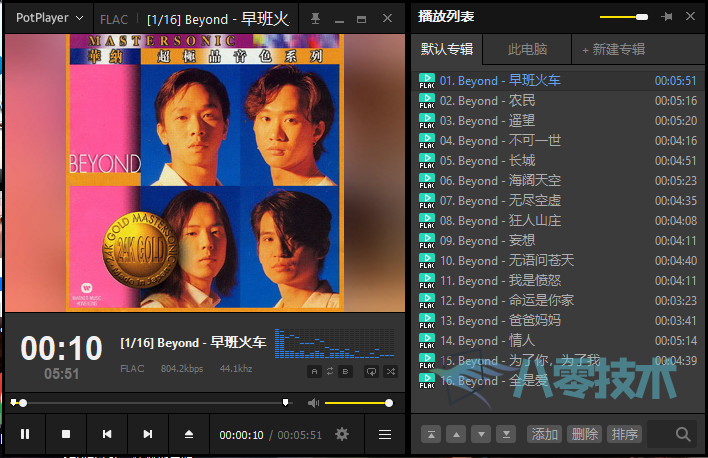708x458 pixels.
Task: Select track 01. Beyond - 早班火车
Action: coord(558,81)
